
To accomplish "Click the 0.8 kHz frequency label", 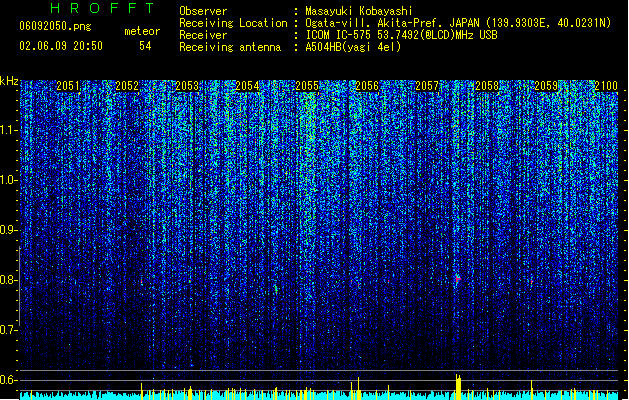I will (x=8, y=280).
